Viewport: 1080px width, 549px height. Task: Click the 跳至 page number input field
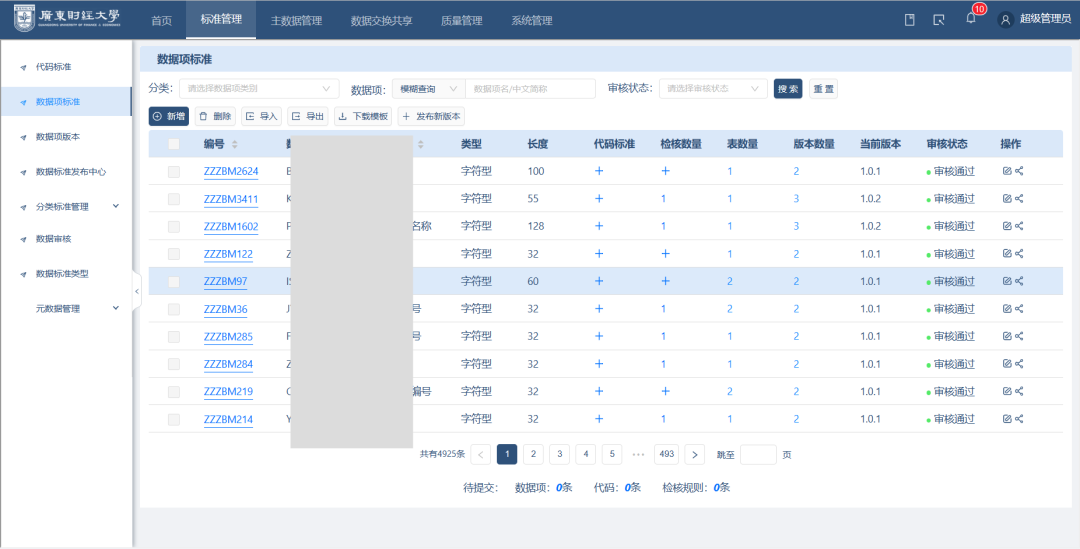pos(758,455)
